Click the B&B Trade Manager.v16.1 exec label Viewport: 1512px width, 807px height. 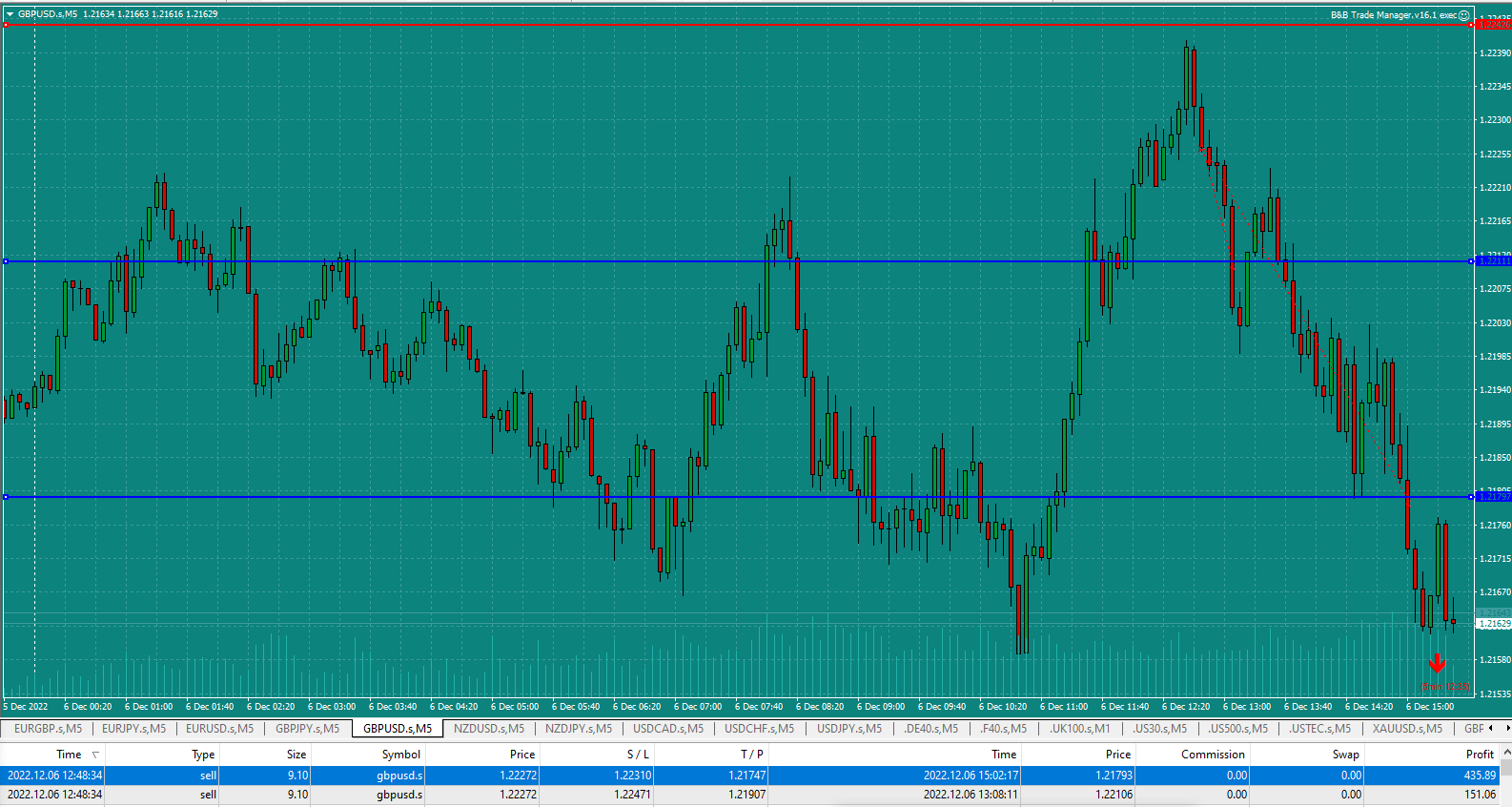pos(1393,15)
